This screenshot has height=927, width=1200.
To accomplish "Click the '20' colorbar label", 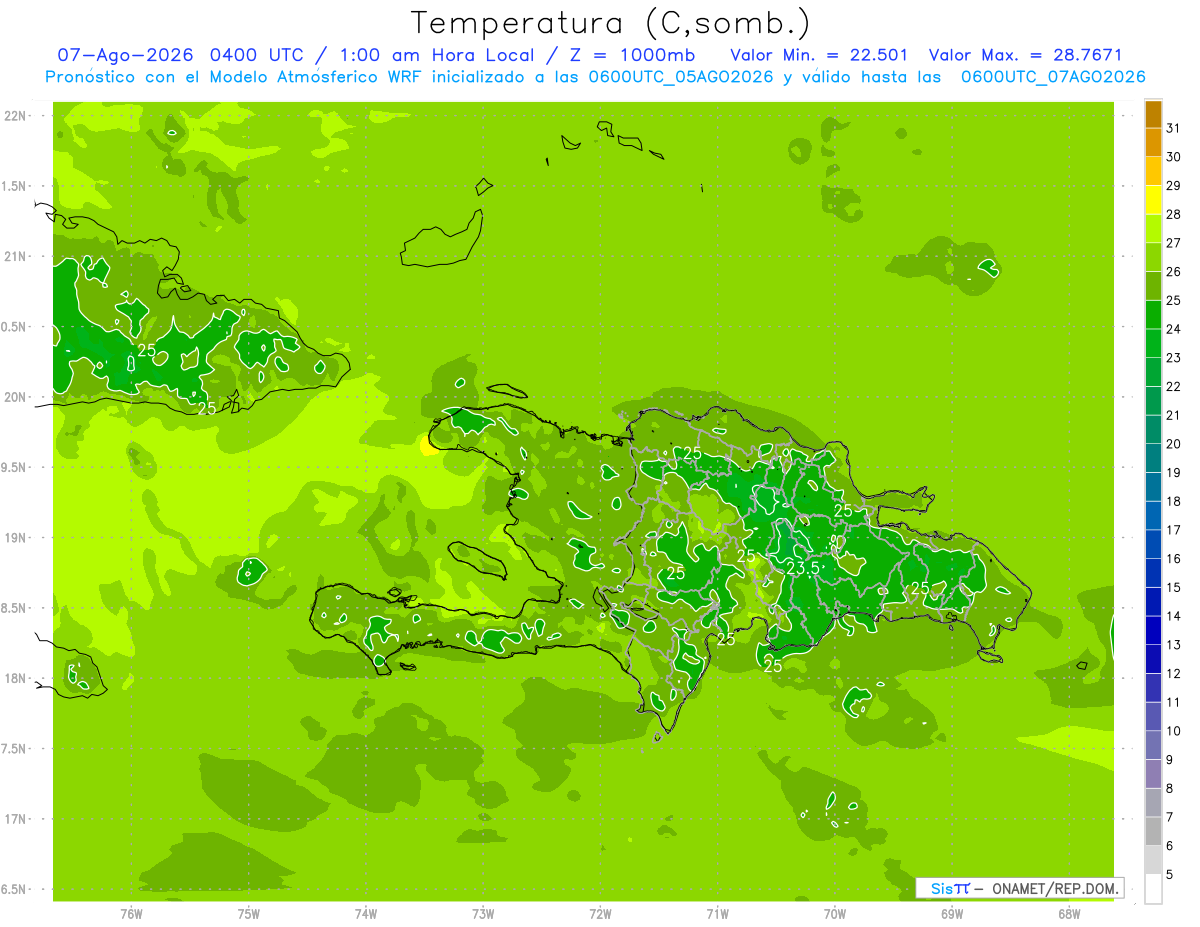I will (x=1173, y=444).
